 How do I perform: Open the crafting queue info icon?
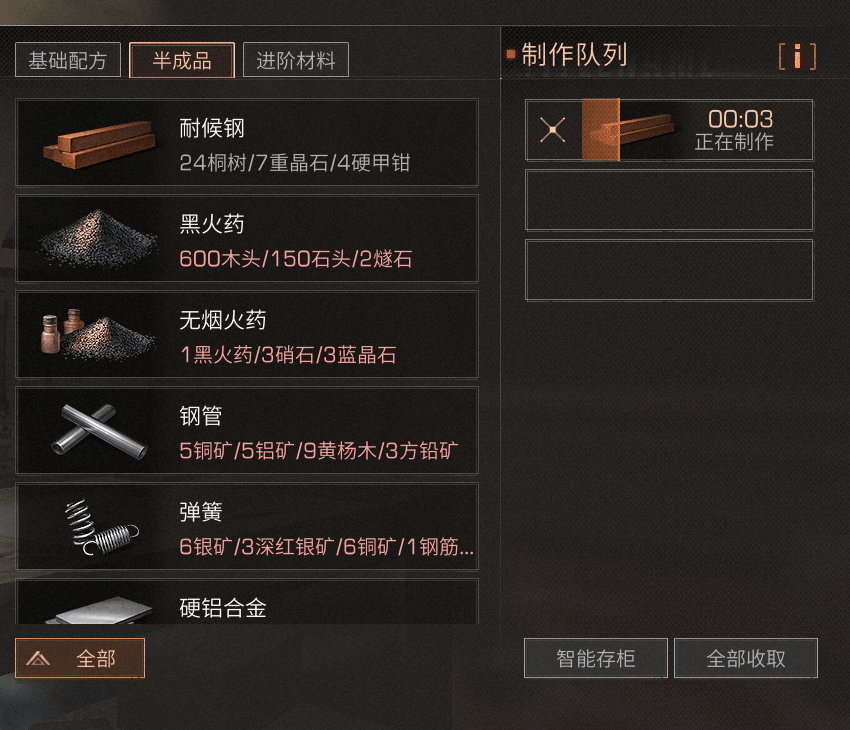coord(797,56)
